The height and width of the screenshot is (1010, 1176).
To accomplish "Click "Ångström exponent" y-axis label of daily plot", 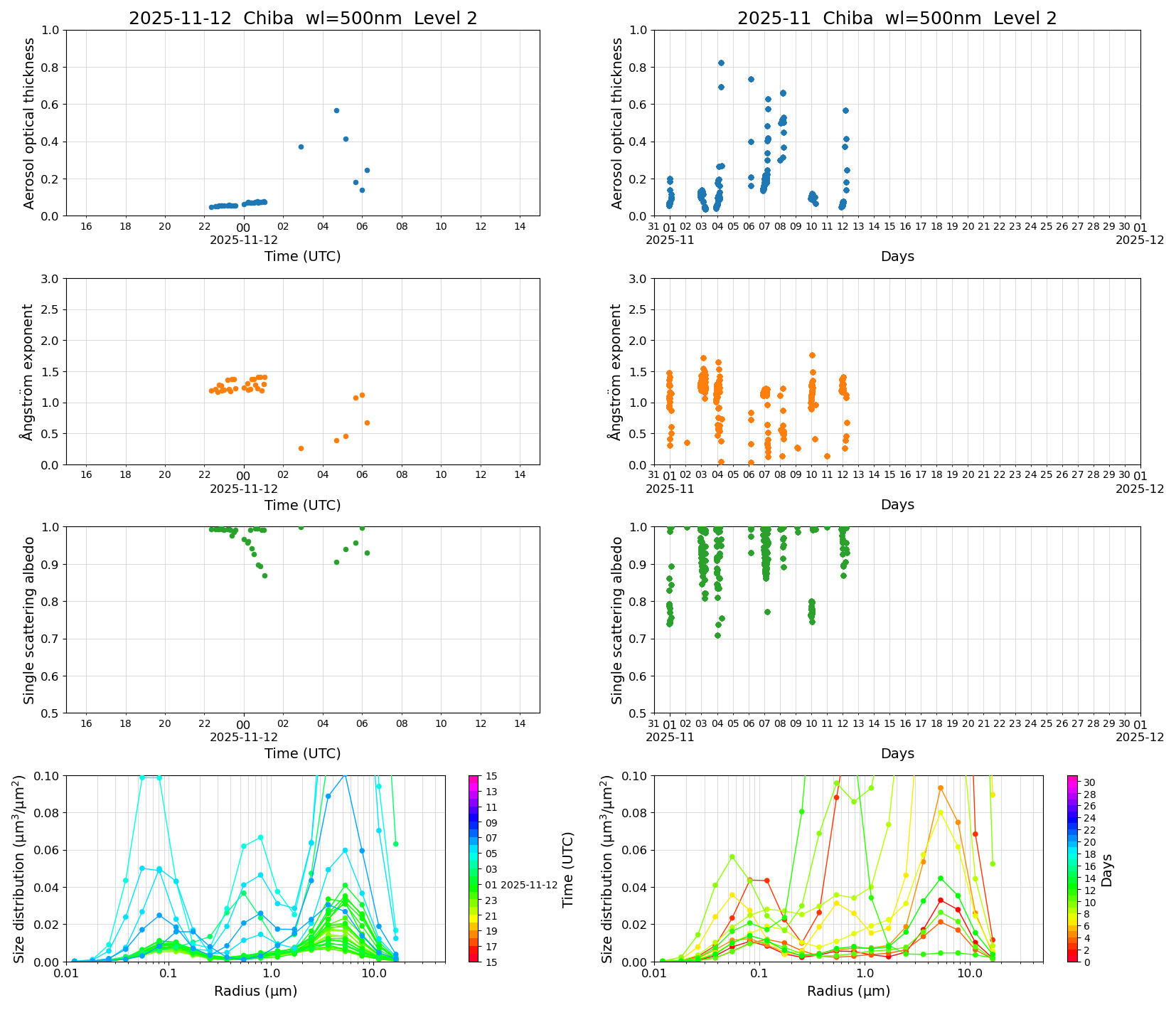I will 28,372.
